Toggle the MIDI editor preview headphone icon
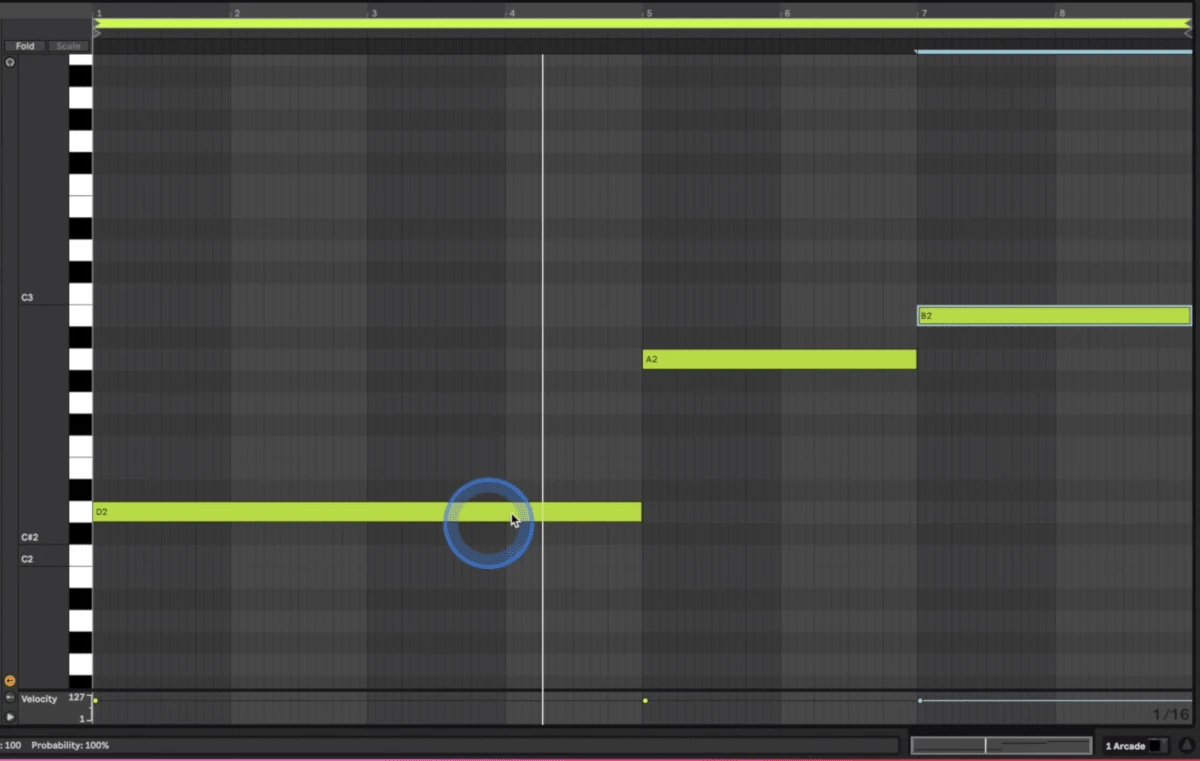The image size is (1200, 761). [x=10, y=62]
